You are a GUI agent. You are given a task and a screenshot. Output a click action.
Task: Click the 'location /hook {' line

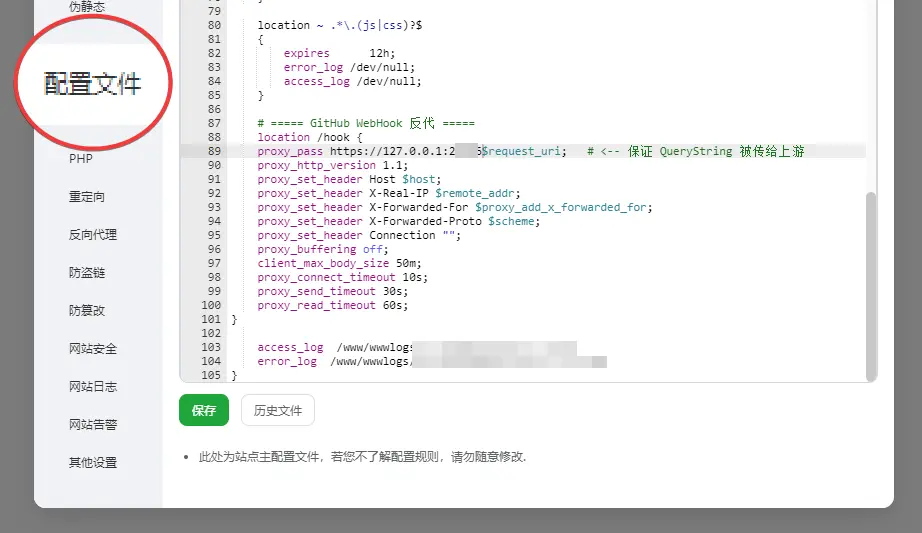[310, 137]
